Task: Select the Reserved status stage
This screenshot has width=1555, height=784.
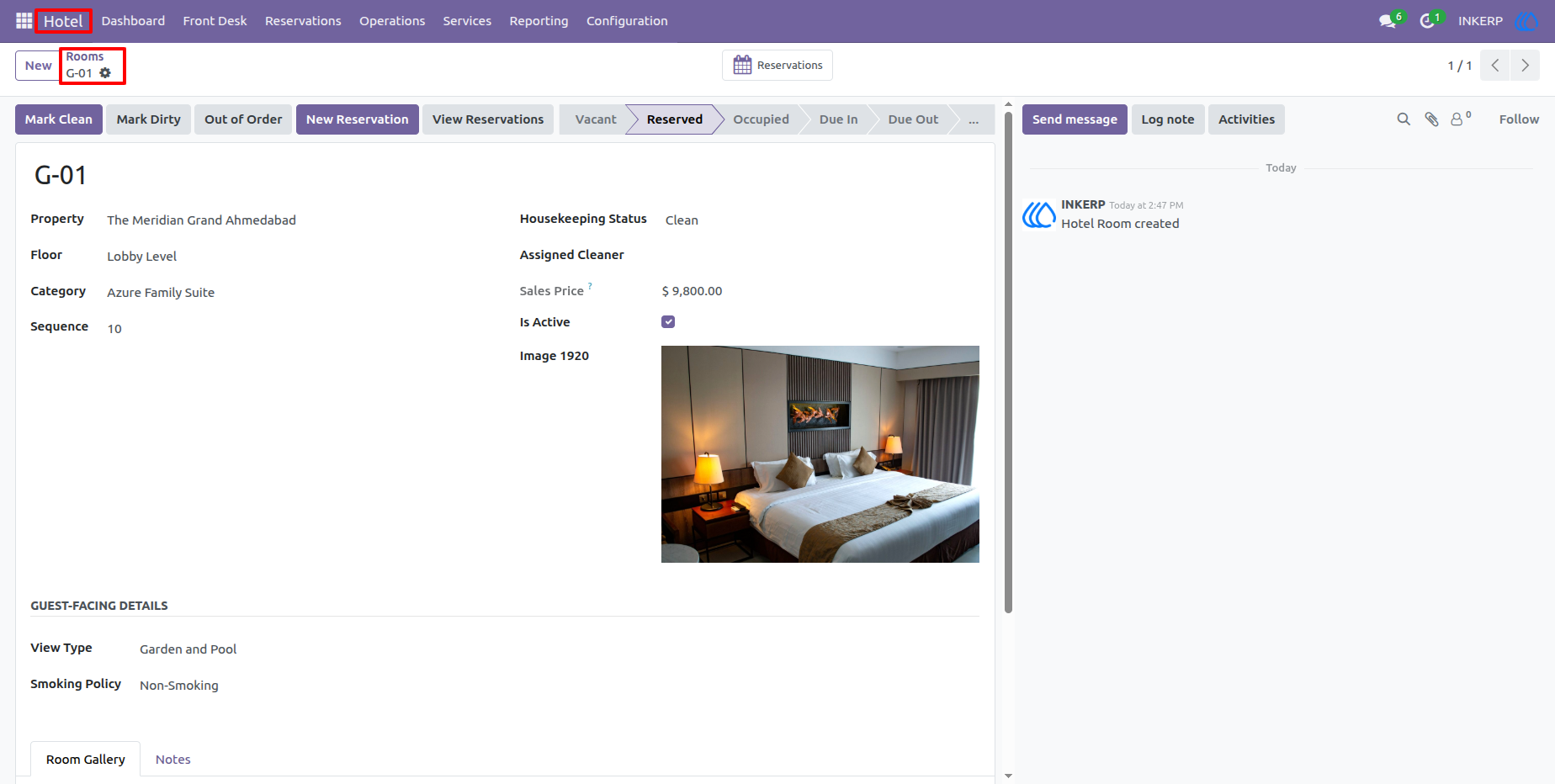Action: click(x=674, y=119)
